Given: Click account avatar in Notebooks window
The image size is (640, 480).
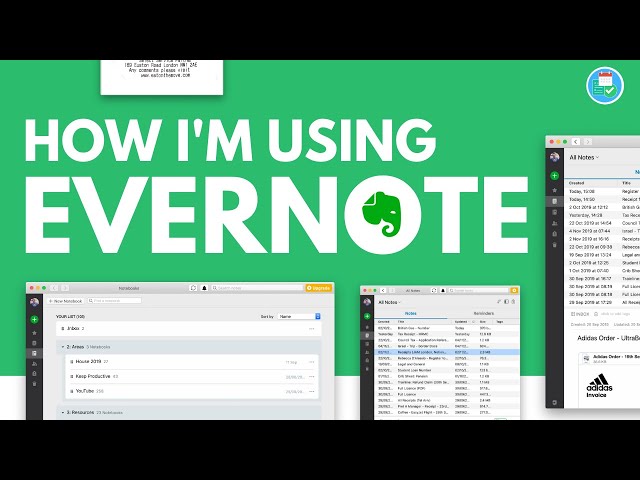Looking at the screenshot, I should 34,302.
